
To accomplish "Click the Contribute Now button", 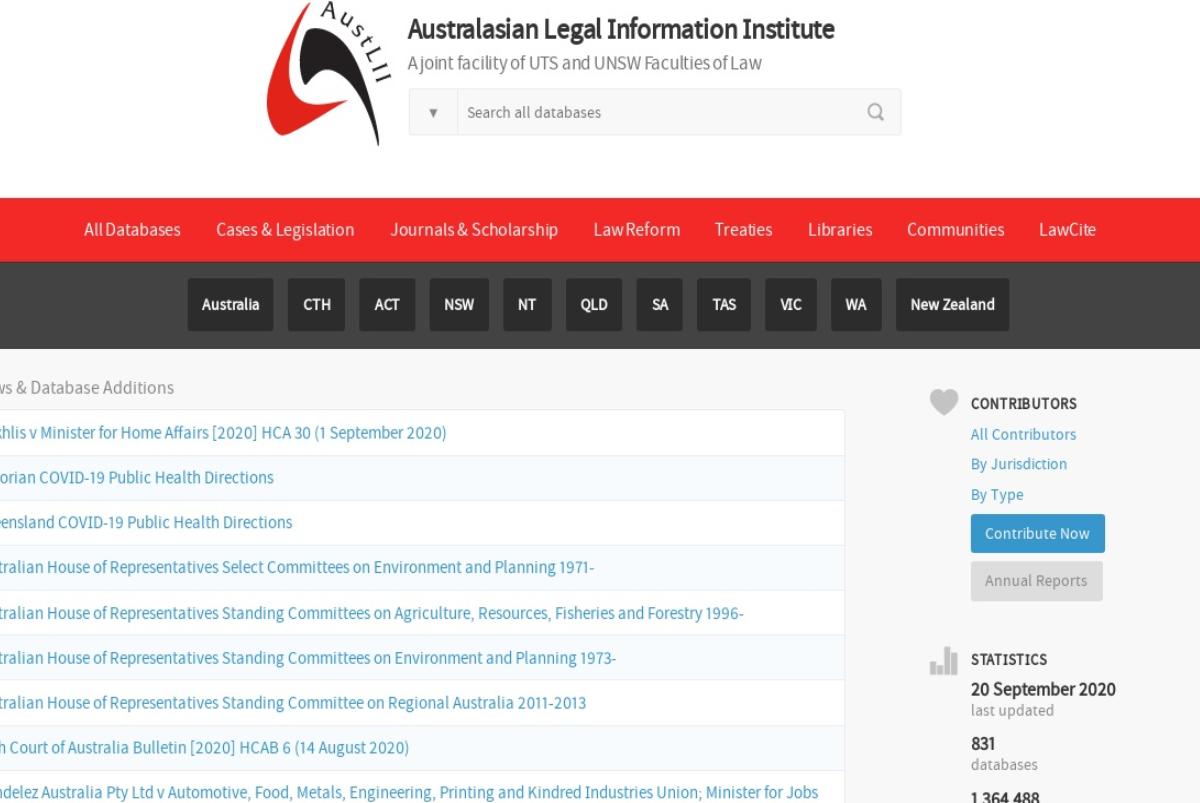I will click(x=1037, y=533).
